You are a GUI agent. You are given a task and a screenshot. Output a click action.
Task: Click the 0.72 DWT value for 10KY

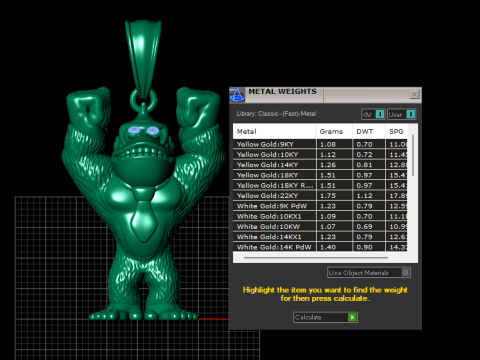point(364,155)
